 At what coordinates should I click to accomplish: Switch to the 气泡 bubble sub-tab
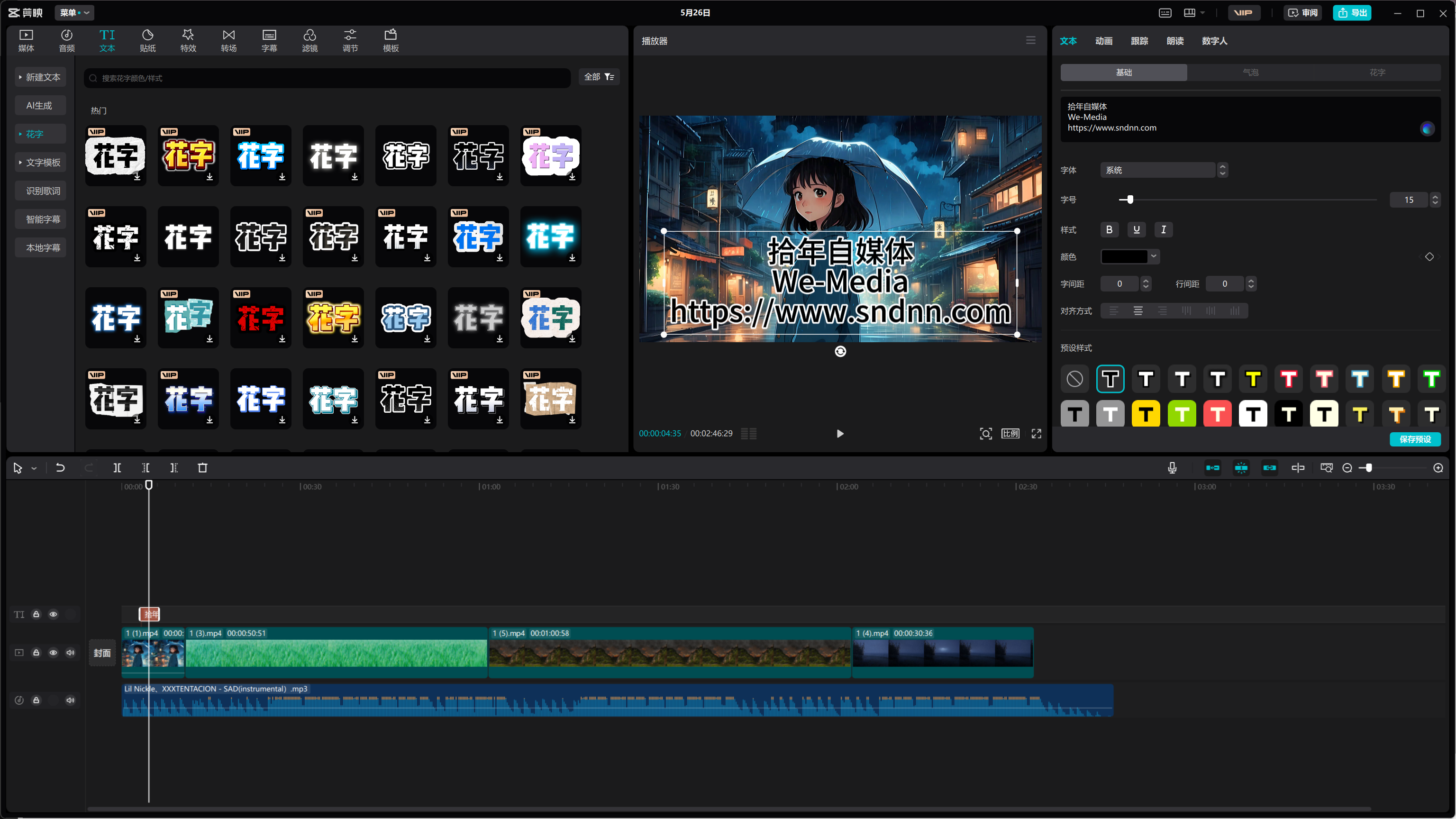click(1250, 73)
